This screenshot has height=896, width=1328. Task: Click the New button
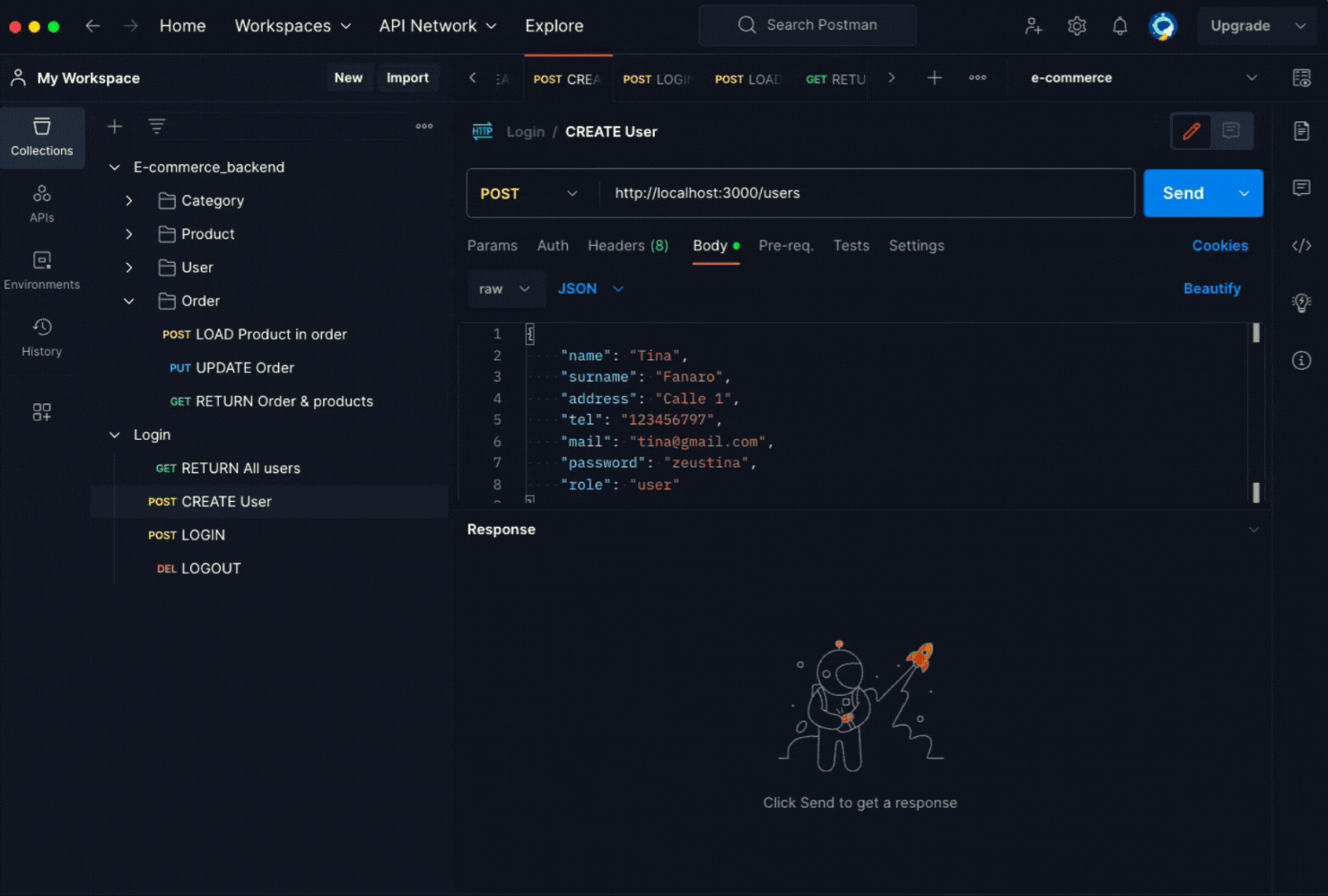(349, 78)
